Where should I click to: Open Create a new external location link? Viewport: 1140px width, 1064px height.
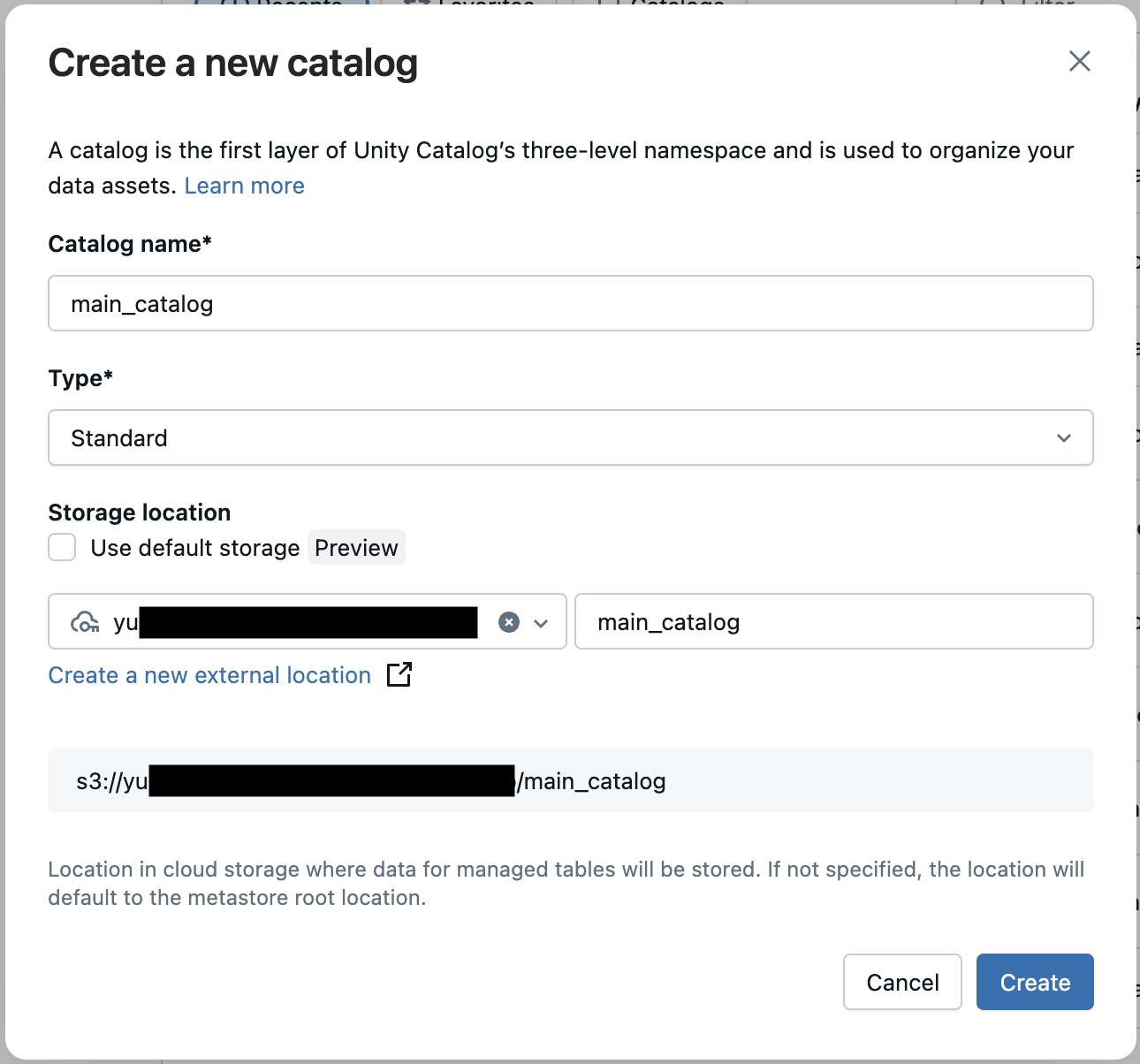209,675
